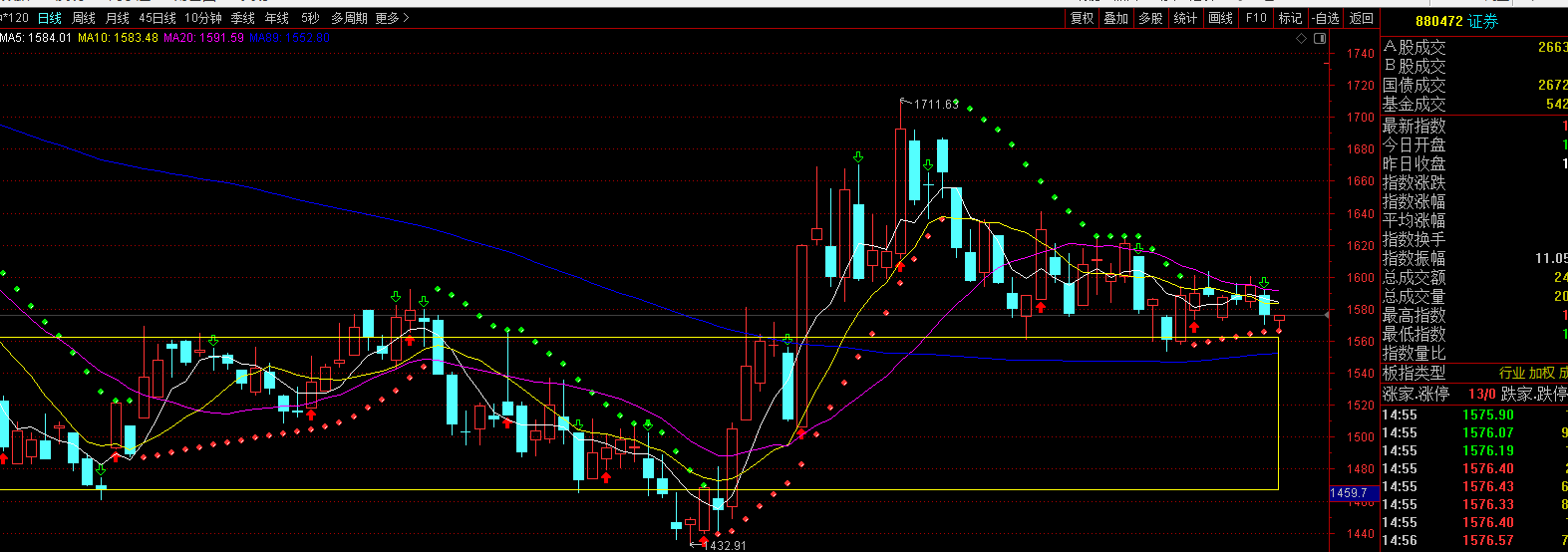This screenshot has width=1568, height=552.
Task: Open the 统计 statistics tool
Action: [1185, 18]
